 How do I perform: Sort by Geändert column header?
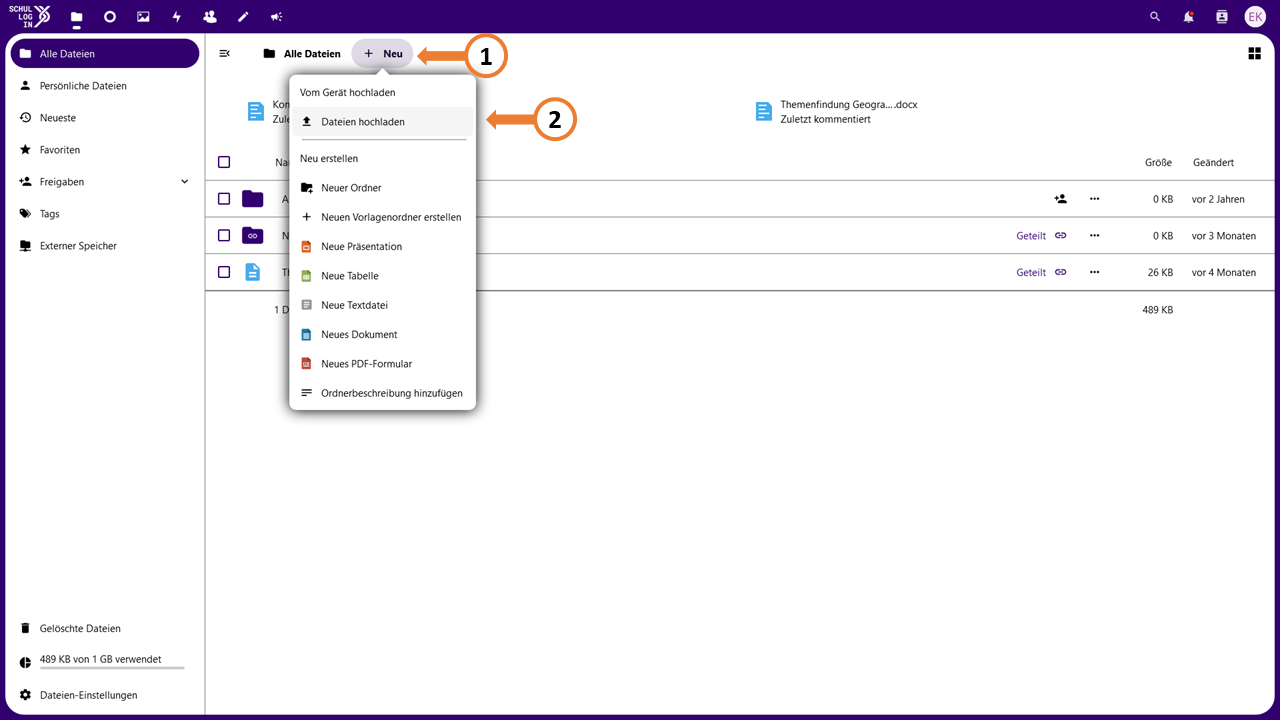tap(1213, 162)
